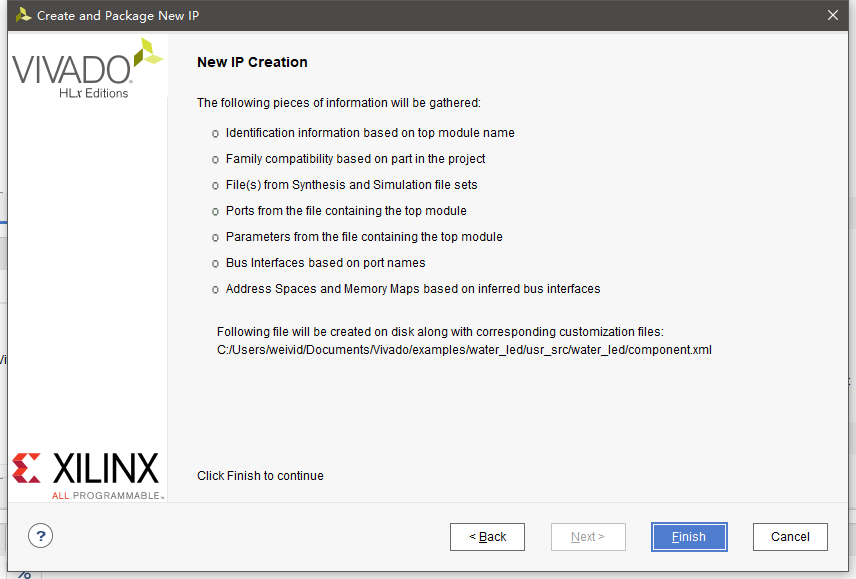Select the 'New IP Creation' heading
This screenshot has height=579, width=856.
click(x=252, y=62)
